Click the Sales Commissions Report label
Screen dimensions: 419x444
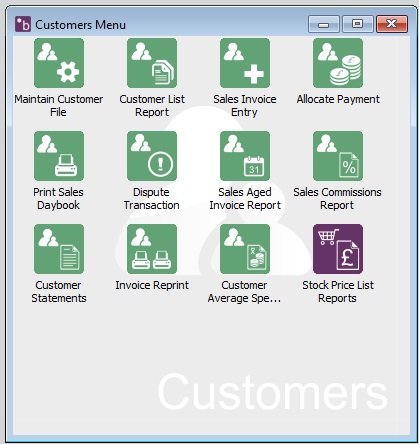pyautogui.click(x=337, y=199)
